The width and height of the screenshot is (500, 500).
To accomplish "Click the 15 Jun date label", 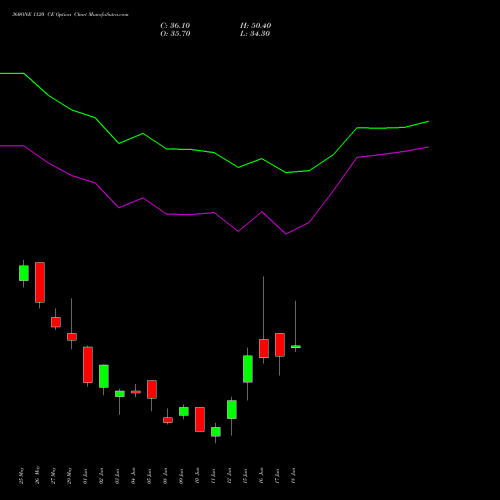I will [246, 476].
